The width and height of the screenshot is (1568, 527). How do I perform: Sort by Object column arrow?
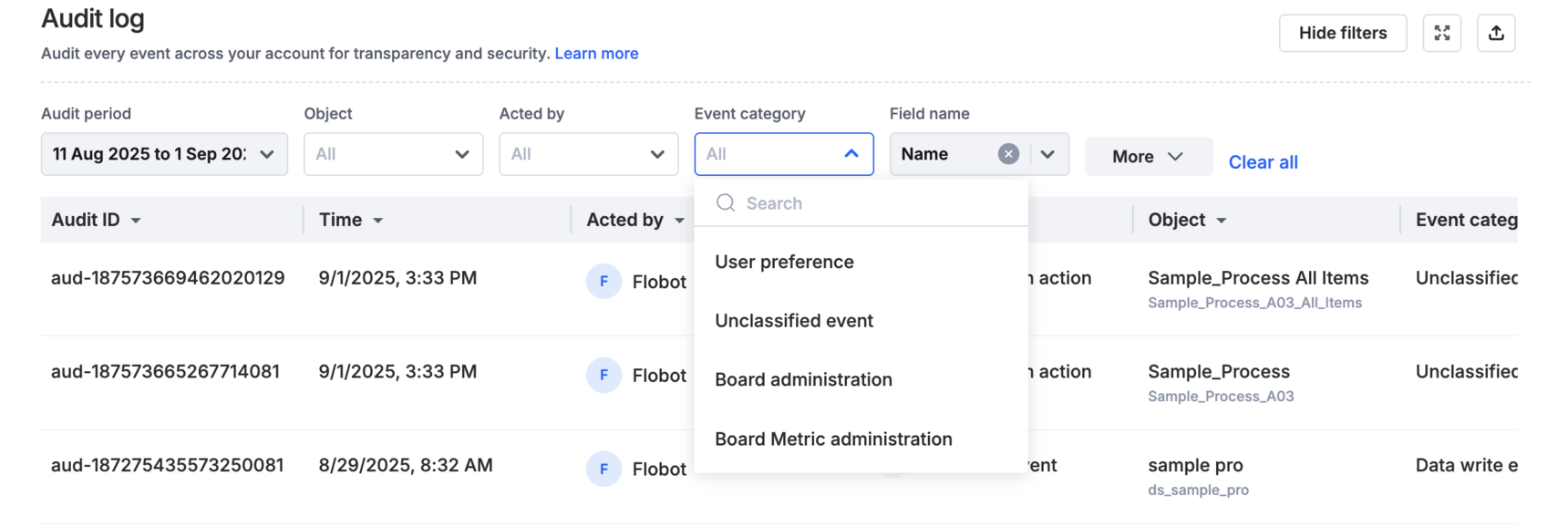(1222, 221)
